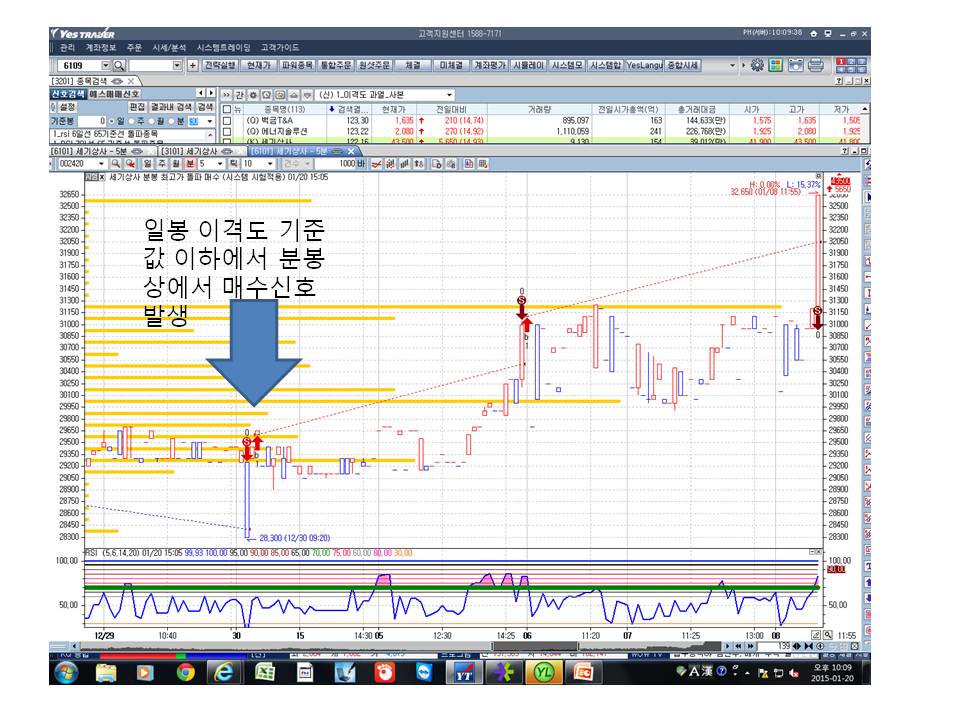Click the printer icon in top toolbar
This screenshot has width=960, height=720.
pos(816,65)
